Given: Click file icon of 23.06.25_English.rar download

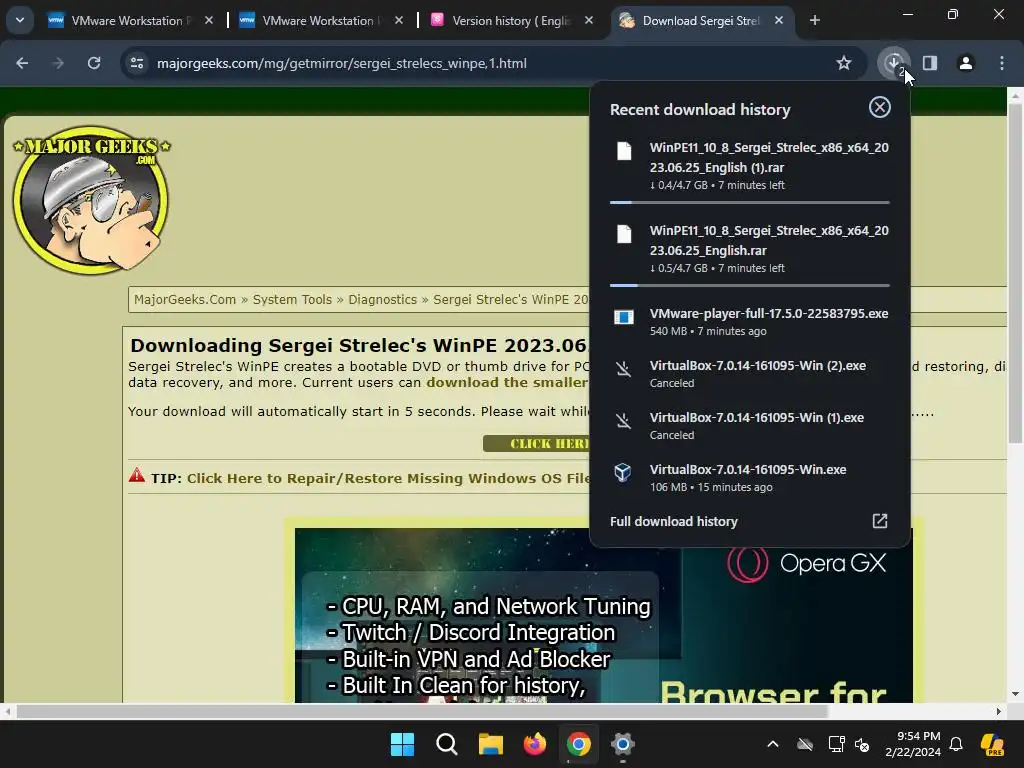Looking at the screenshot, I should [624, 234].
